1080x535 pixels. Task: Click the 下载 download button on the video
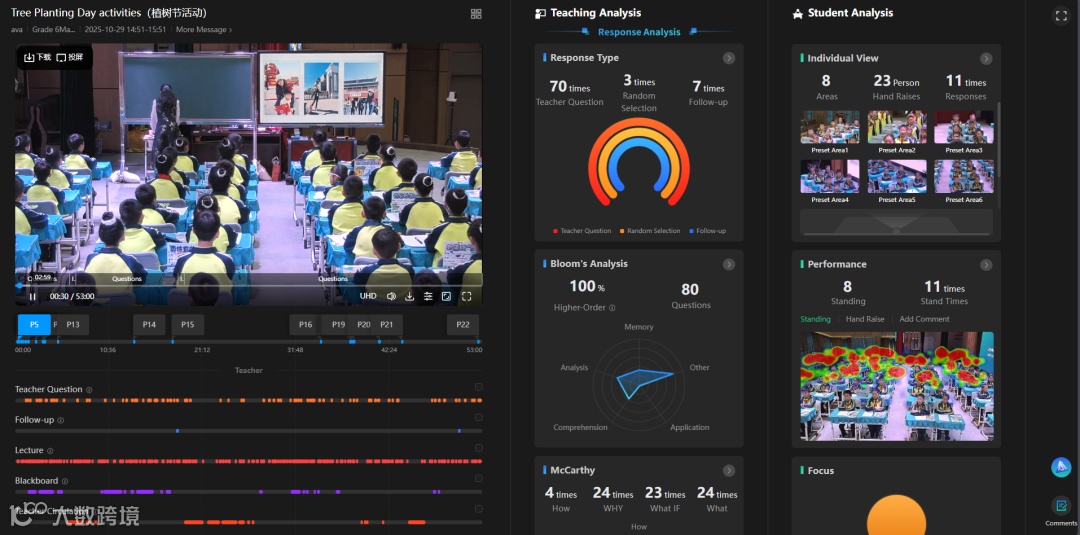pyautogui.click(x=38, y=57)
